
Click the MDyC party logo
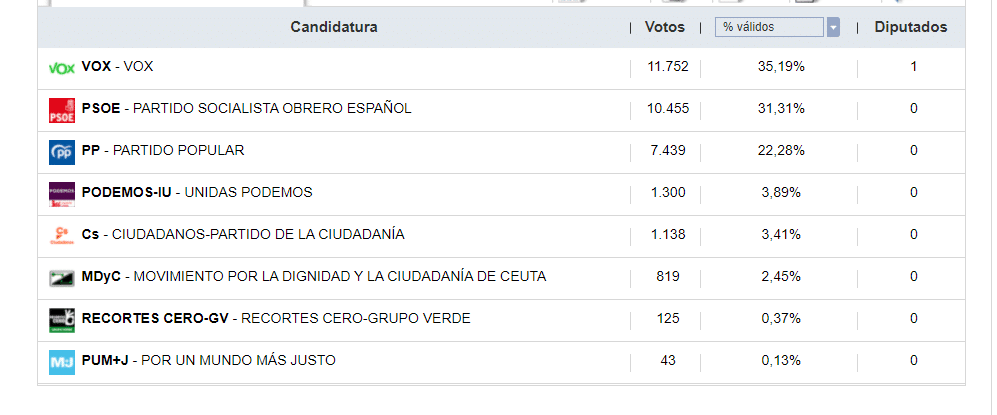pos(62,277)
